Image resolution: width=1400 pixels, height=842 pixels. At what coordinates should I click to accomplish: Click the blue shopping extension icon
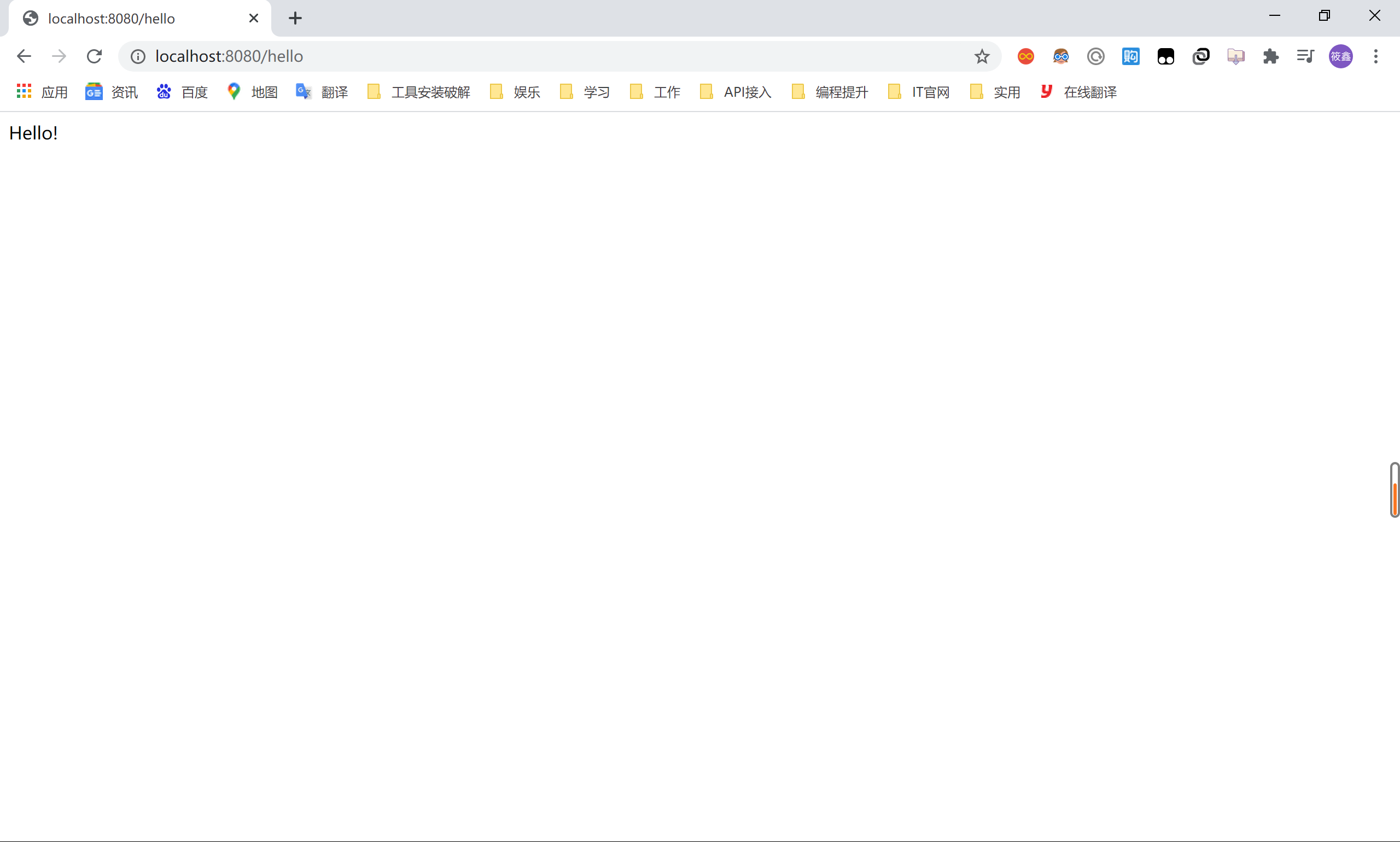(x=1130, y=56)
